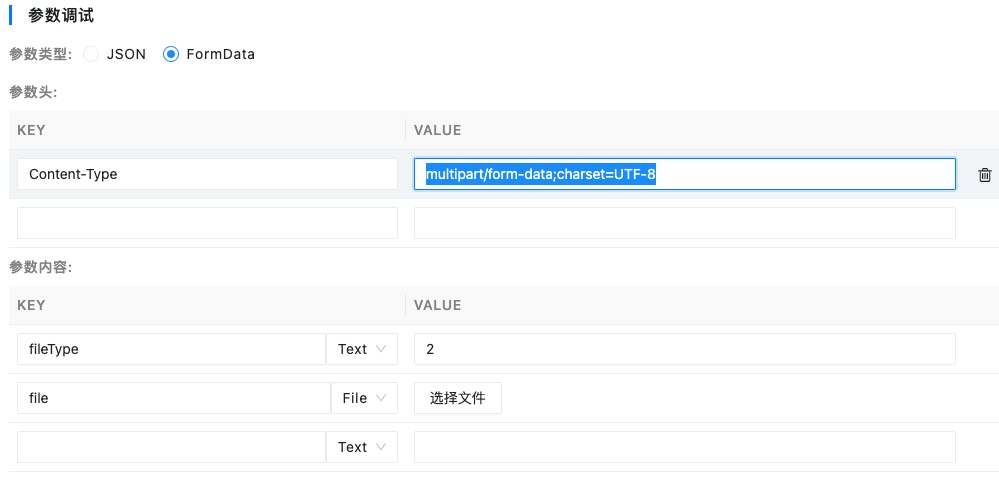Click the 选择文件 choose file button

click(x=457, y=398)
